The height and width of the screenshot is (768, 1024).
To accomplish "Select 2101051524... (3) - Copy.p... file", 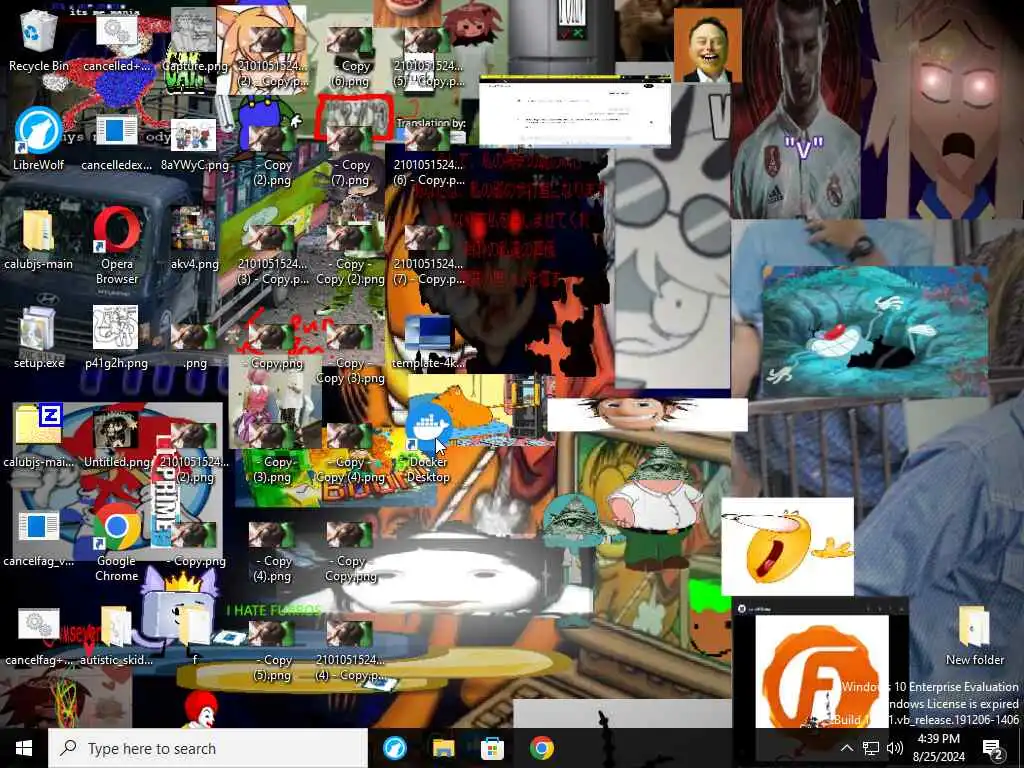I will point(272,256).
